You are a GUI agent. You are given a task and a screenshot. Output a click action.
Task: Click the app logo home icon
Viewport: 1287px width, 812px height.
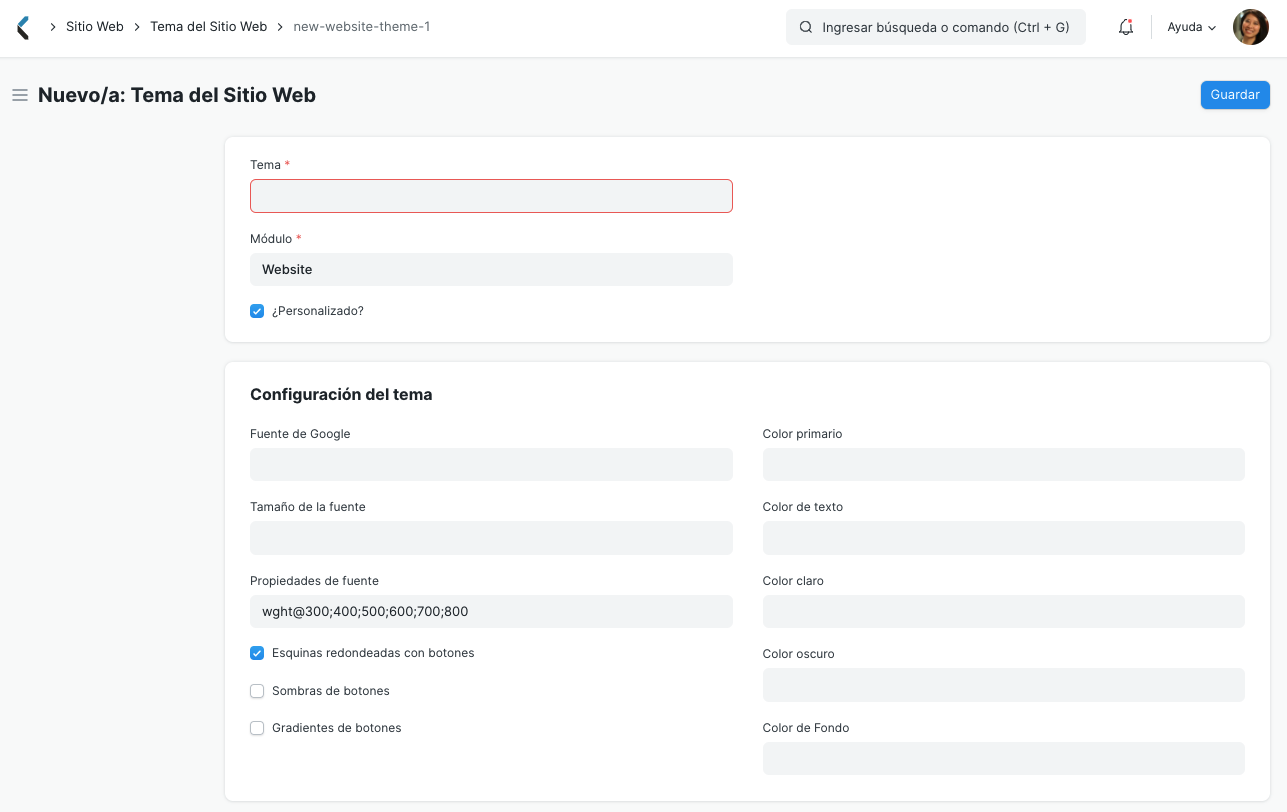coord(23,27)
